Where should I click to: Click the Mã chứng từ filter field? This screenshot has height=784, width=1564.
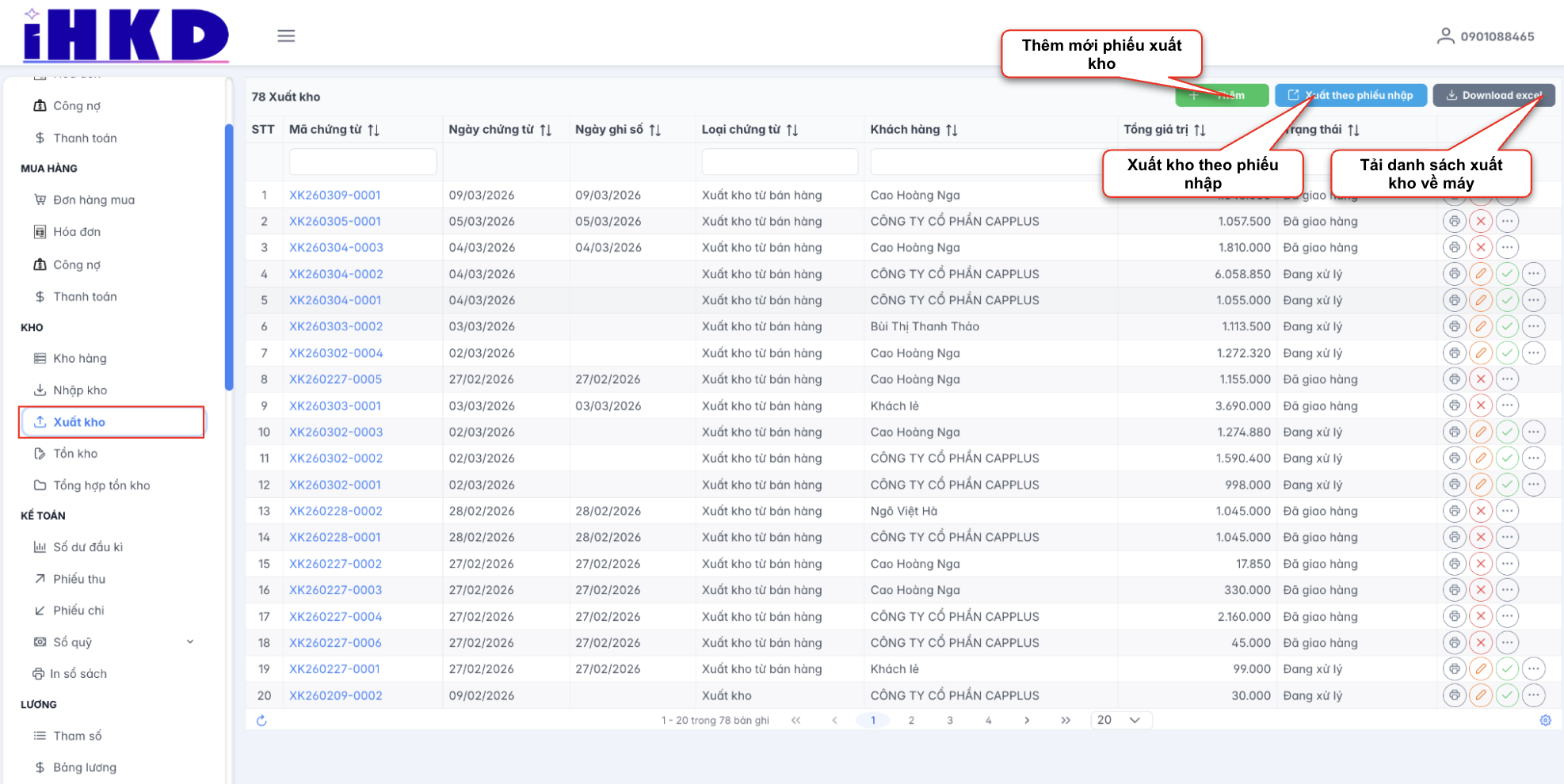(362, 162)
